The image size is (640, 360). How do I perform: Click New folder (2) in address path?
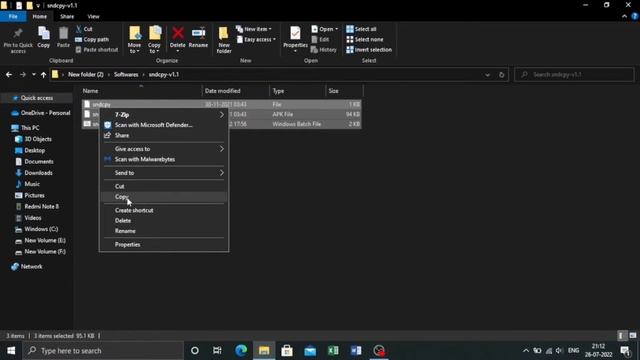(x=86, y=75)
